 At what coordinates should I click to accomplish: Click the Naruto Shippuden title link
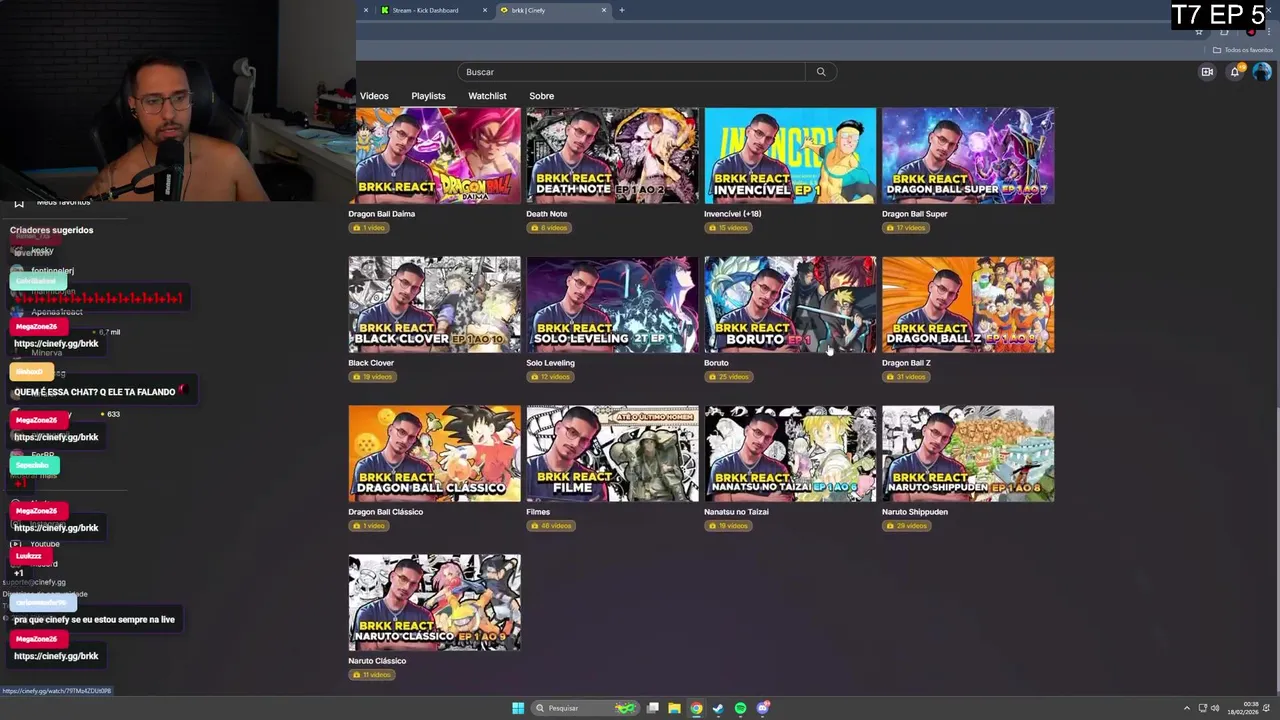click(x=915, y=512)
